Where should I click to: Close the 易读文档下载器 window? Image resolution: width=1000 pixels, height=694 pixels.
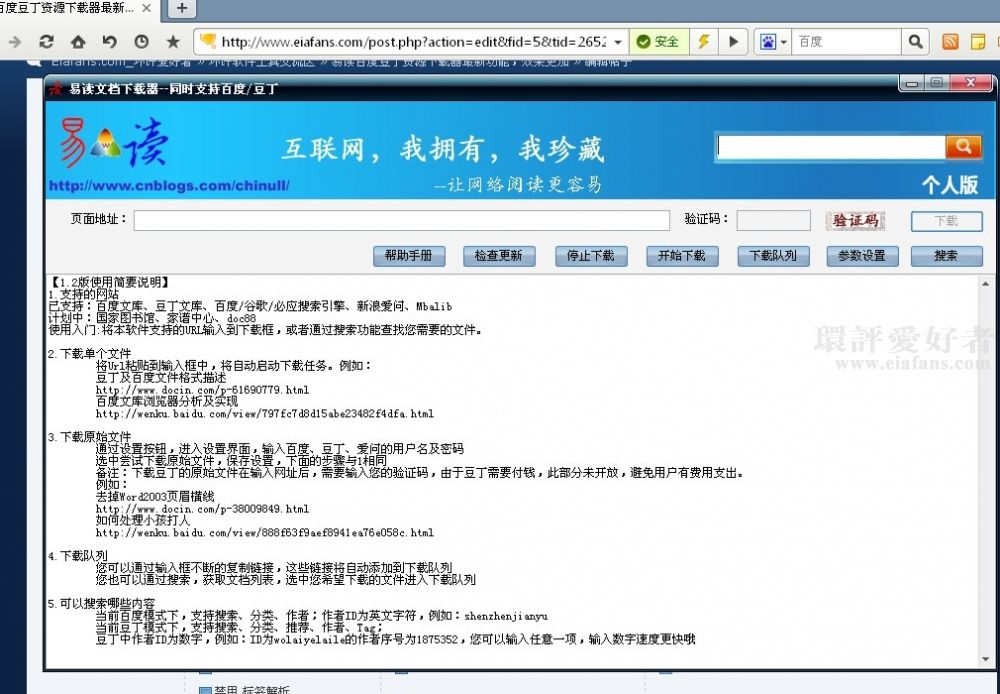click(x=971, y=83)
